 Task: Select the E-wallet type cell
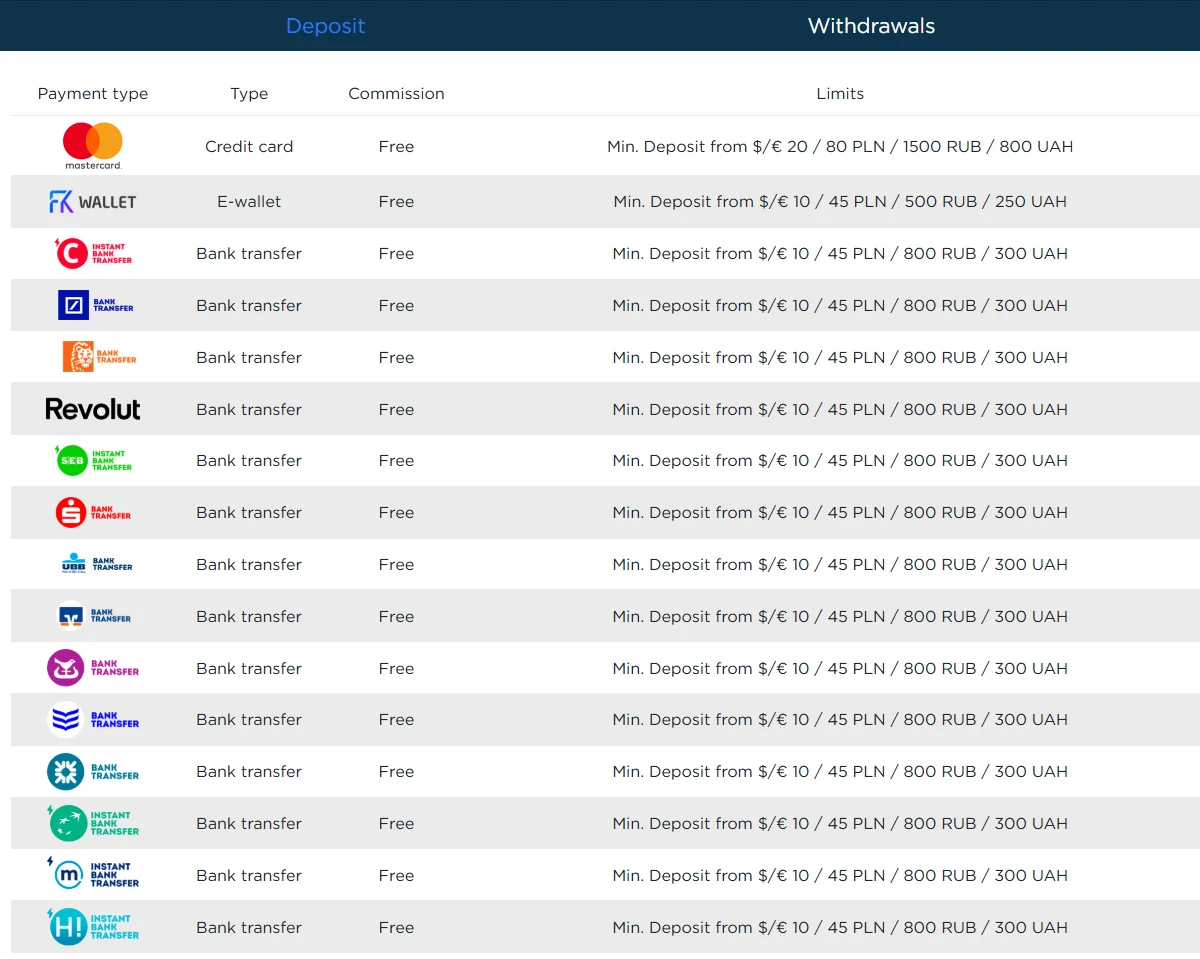click(249, 201)
